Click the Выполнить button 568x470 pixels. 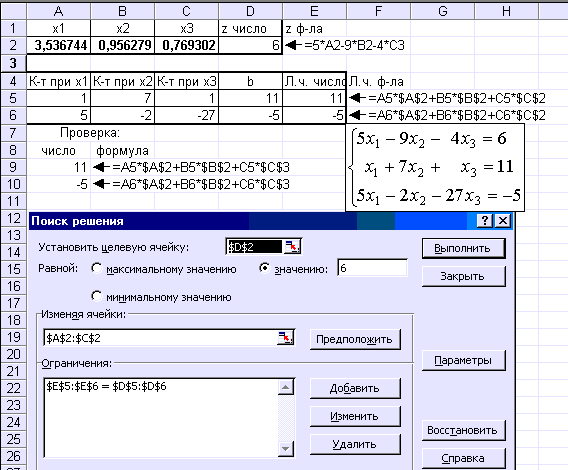[x=463, y=248]
